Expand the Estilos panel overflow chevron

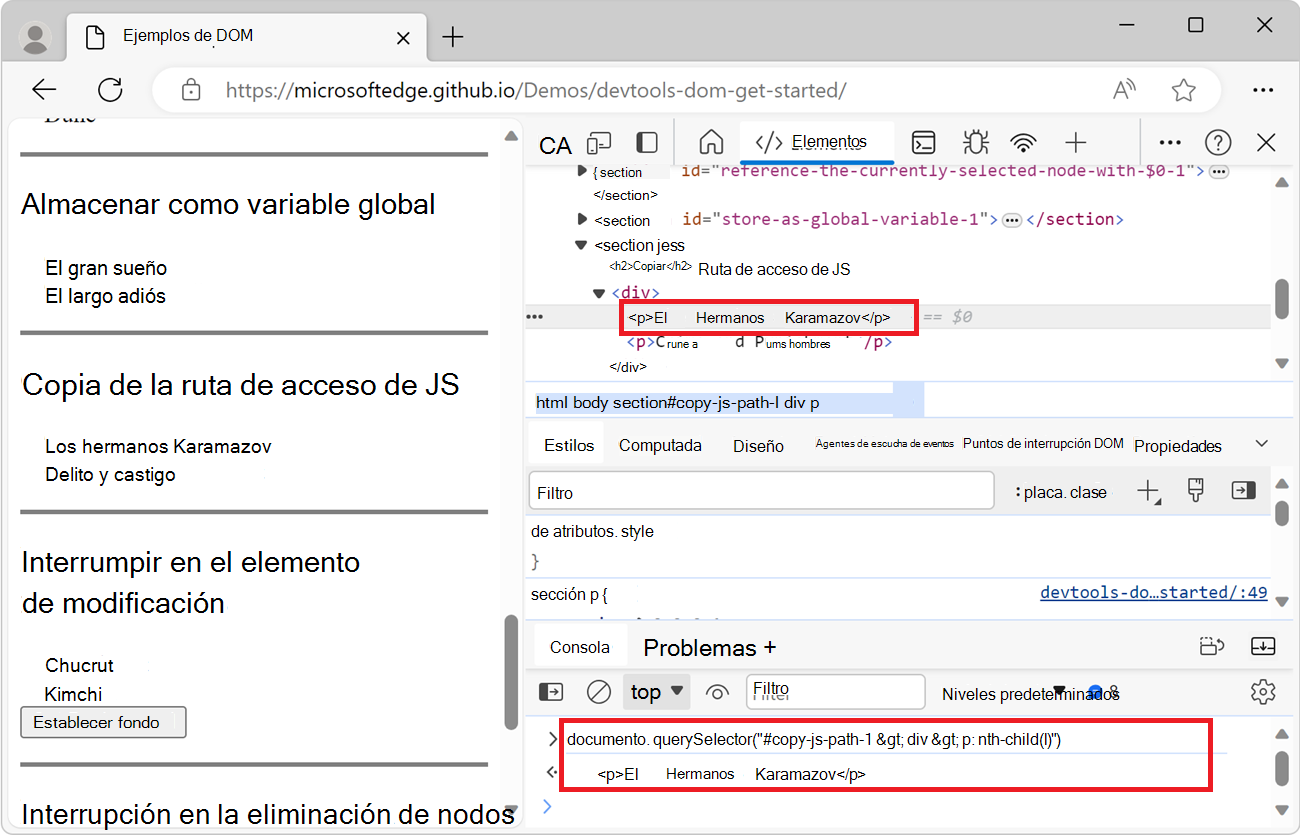click(1262, 442)
